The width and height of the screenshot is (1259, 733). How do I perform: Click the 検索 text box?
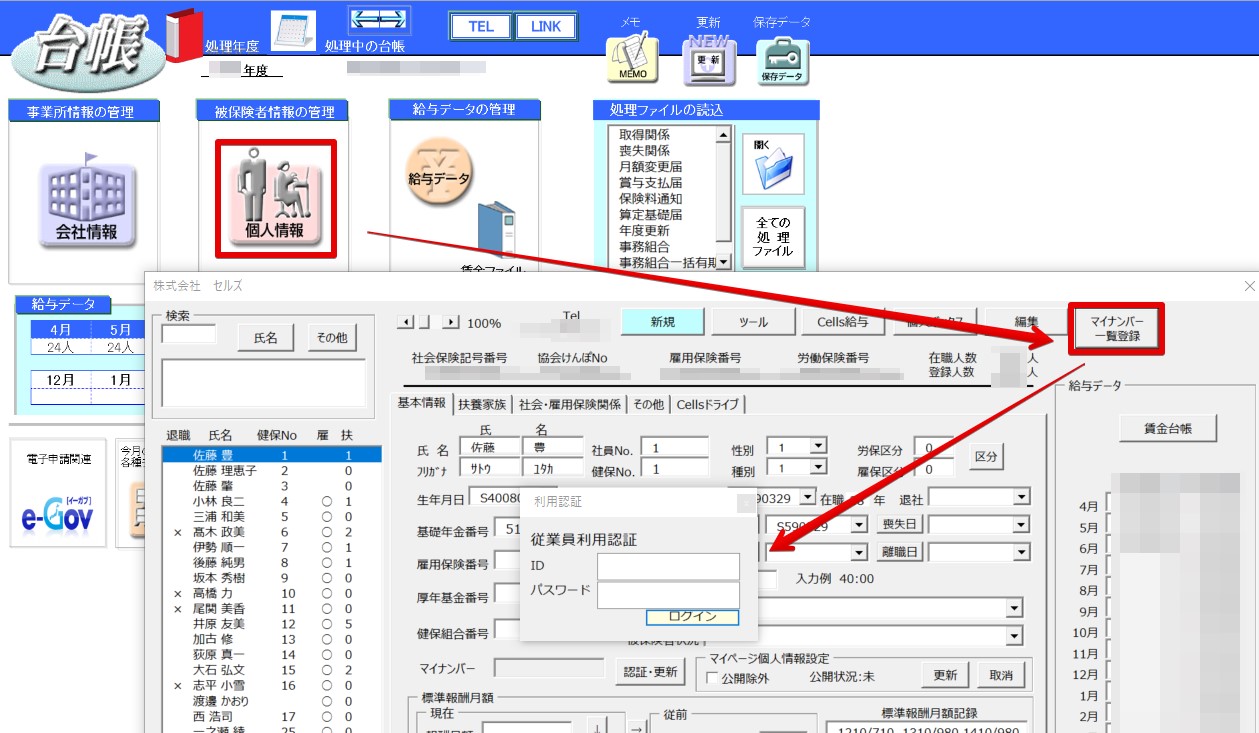188,334
